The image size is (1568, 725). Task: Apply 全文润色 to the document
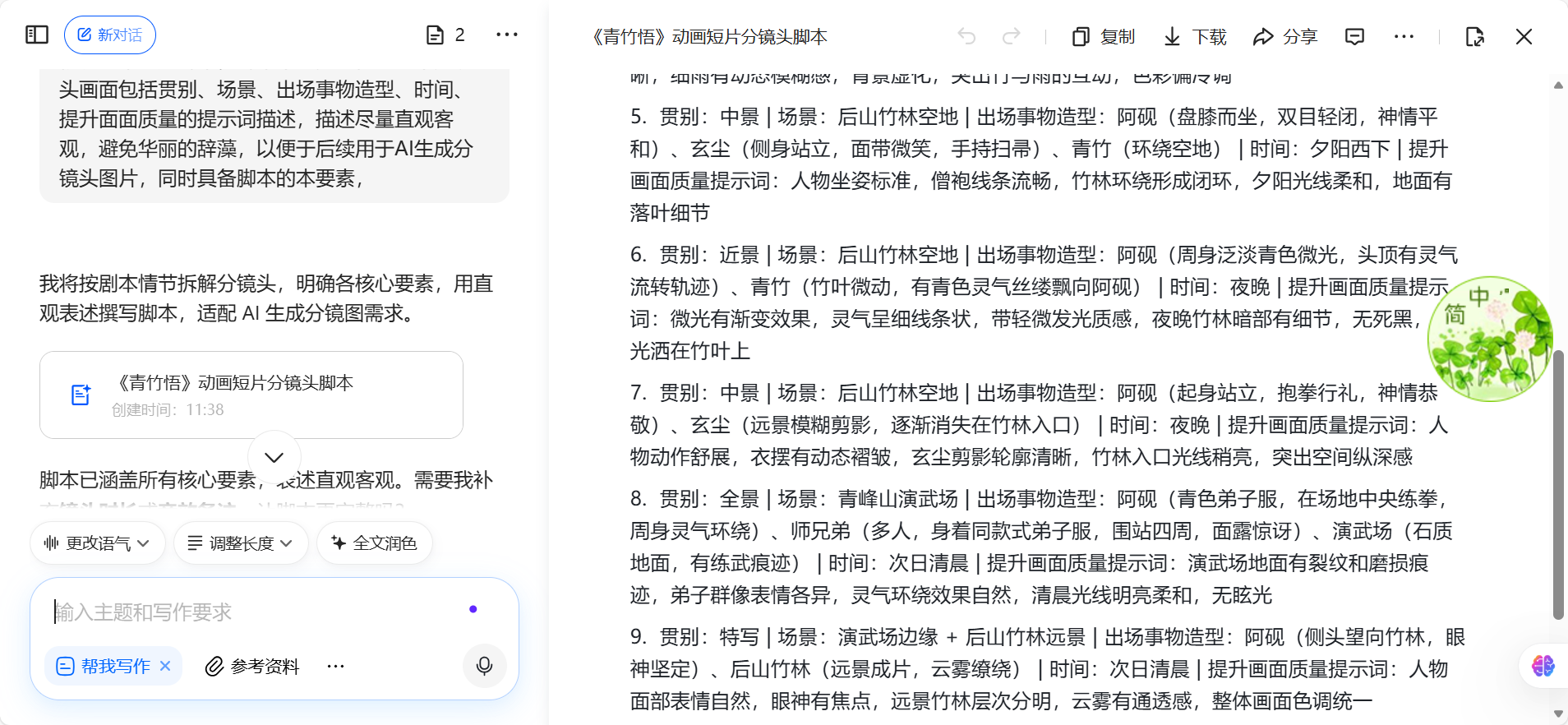point(374,543)
